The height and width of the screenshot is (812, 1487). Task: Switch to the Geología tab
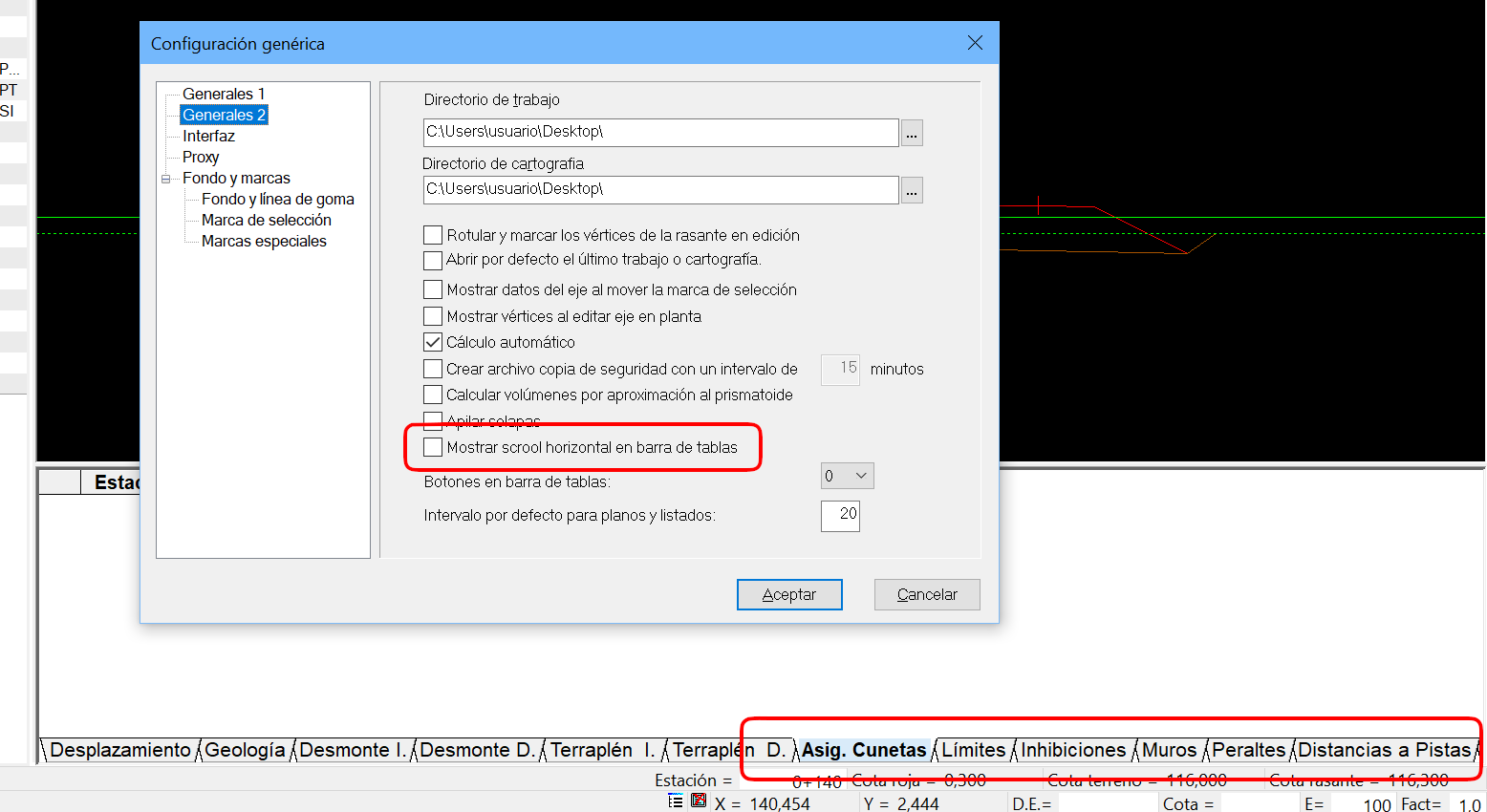click(x=245, y=750)
